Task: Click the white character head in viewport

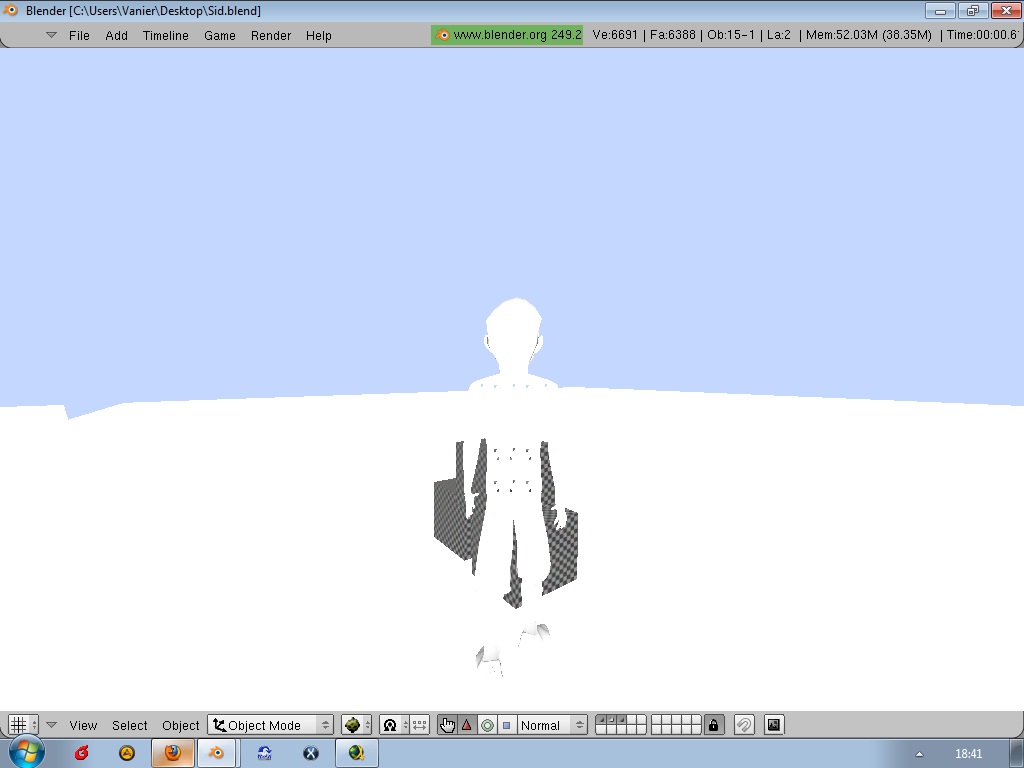Action: pos(514,332)
